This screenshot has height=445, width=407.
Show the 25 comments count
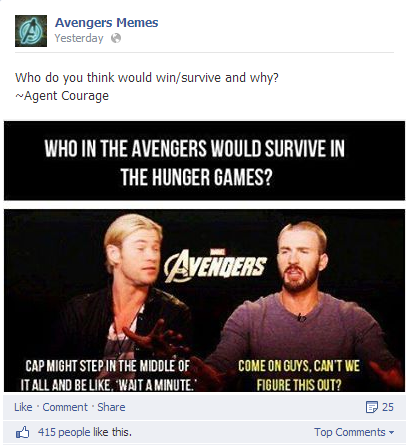point(388,407)
